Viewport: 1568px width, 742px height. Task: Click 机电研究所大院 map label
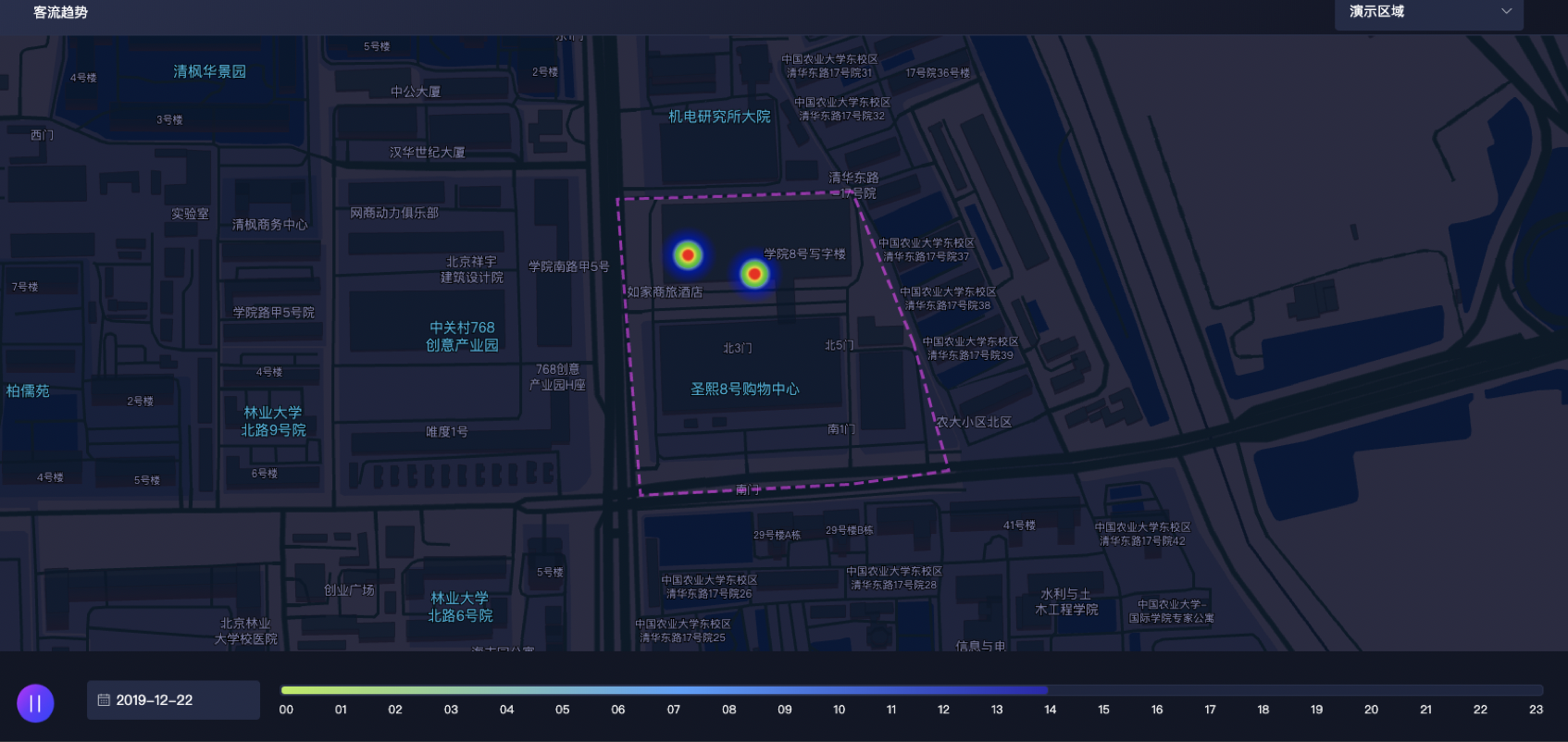pos(719,117)
